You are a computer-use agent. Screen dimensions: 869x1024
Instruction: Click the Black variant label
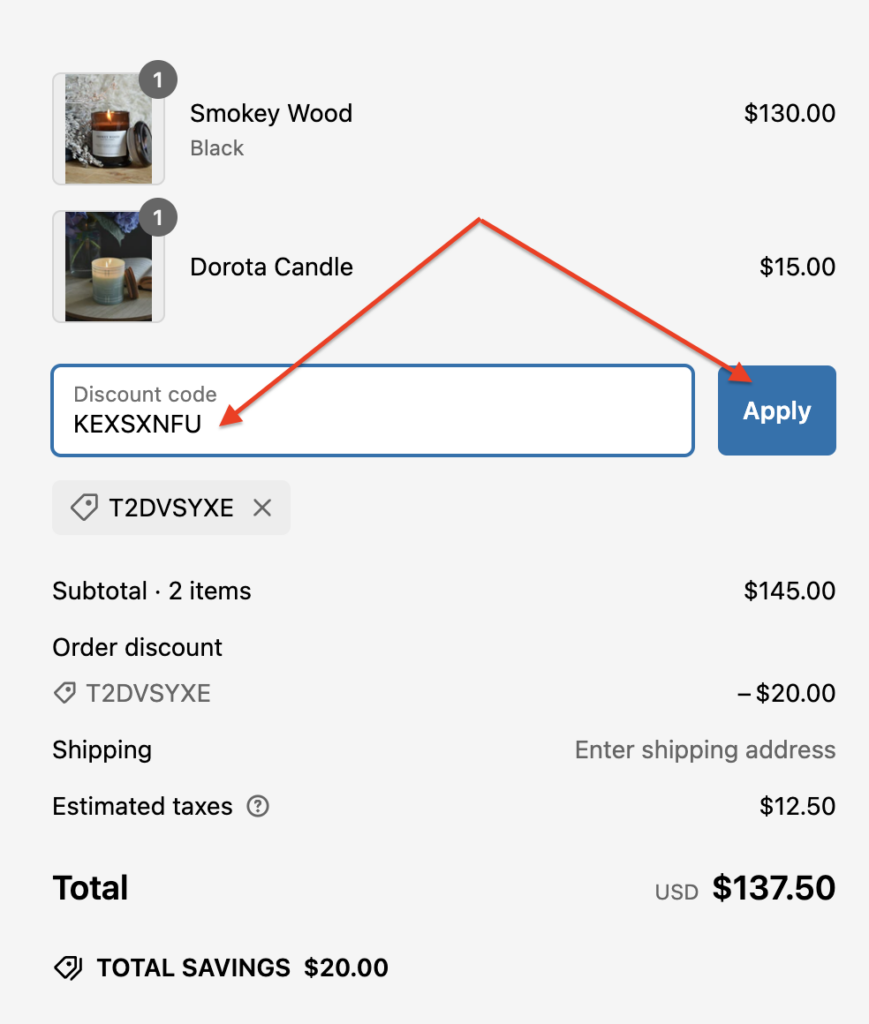coord(217,148)
